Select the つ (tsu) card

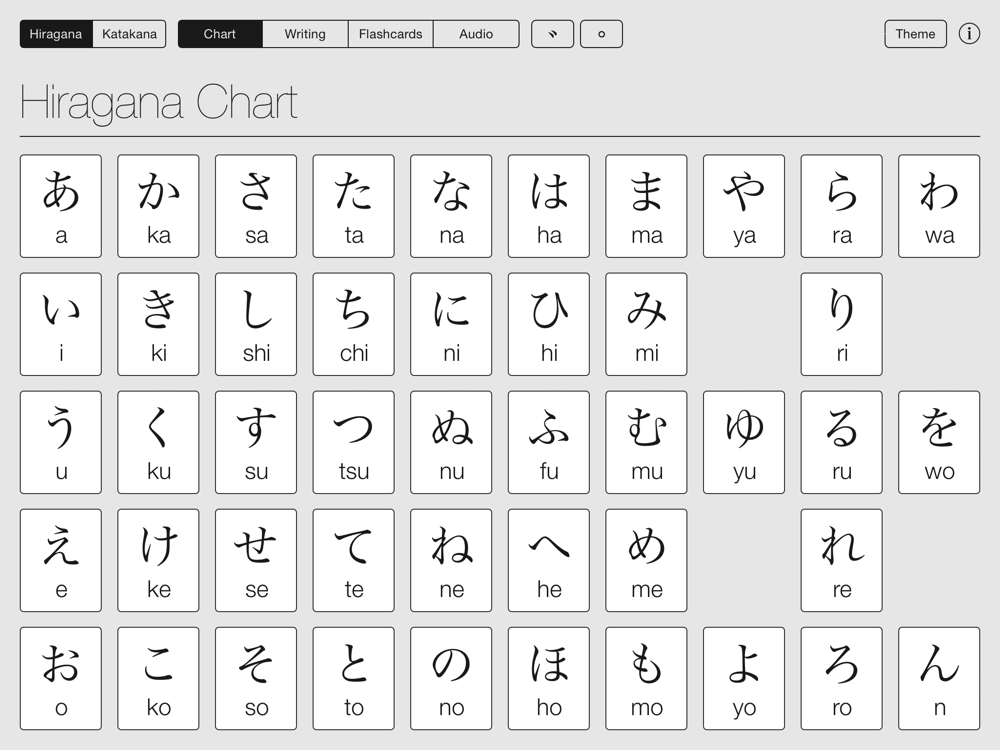(x=353, y=442)
